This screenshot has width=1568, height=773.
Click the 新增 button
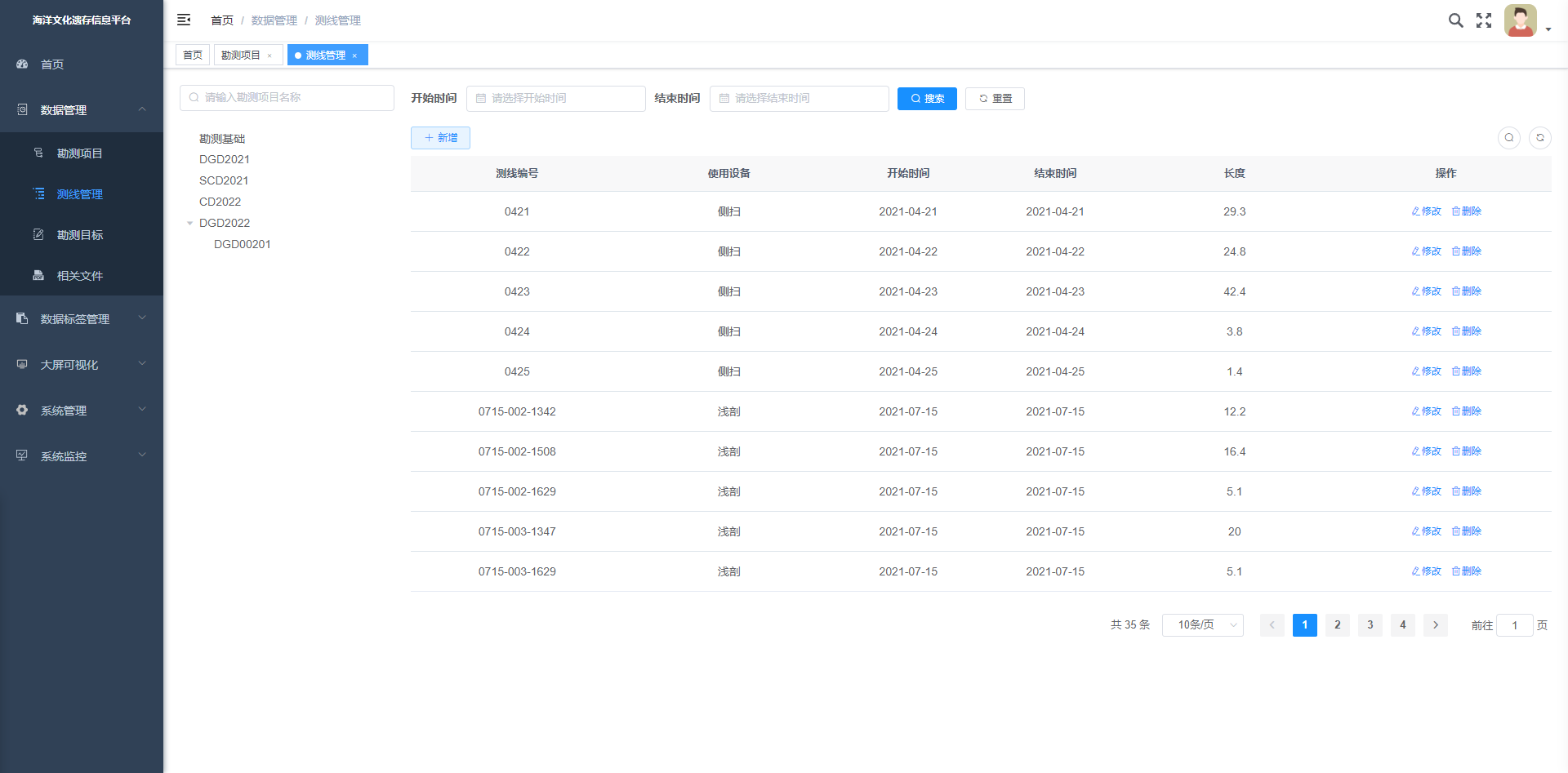[x=440, y=138]
